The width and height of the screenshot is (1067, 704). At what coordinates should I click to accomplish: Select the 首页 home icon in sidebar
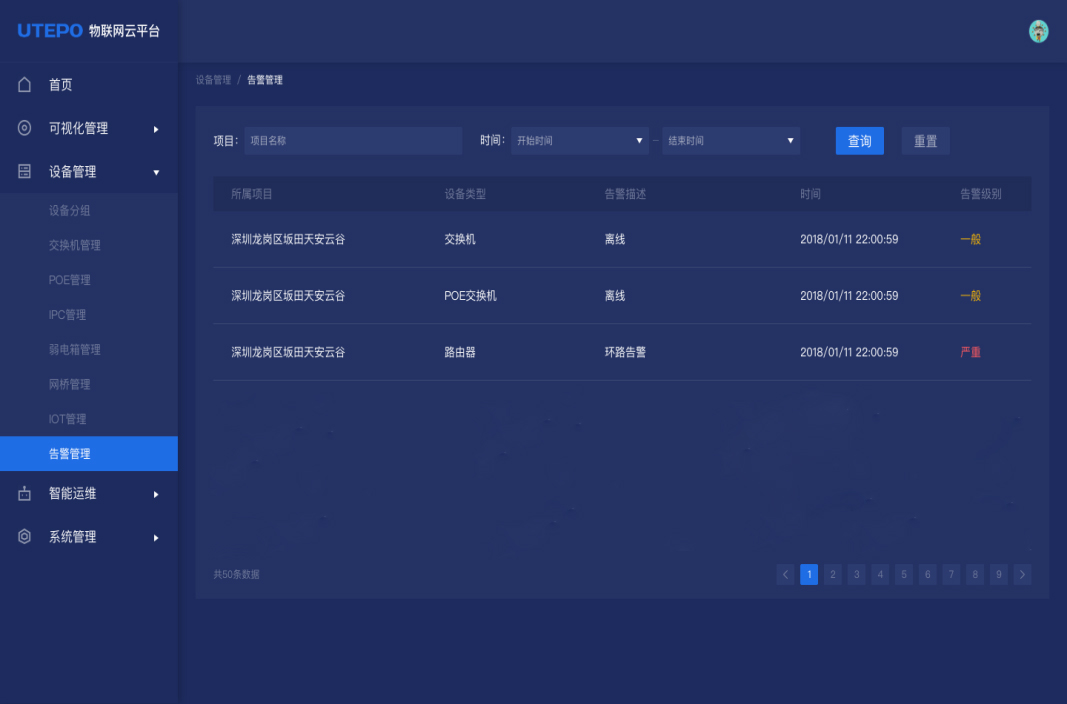24,85
